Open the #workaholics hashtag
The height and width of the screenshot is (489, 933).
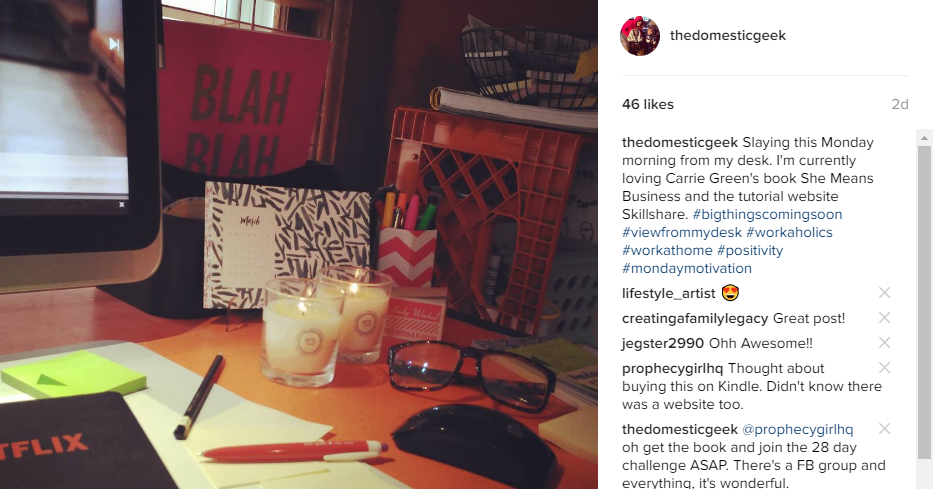click(x=789, y=232)
